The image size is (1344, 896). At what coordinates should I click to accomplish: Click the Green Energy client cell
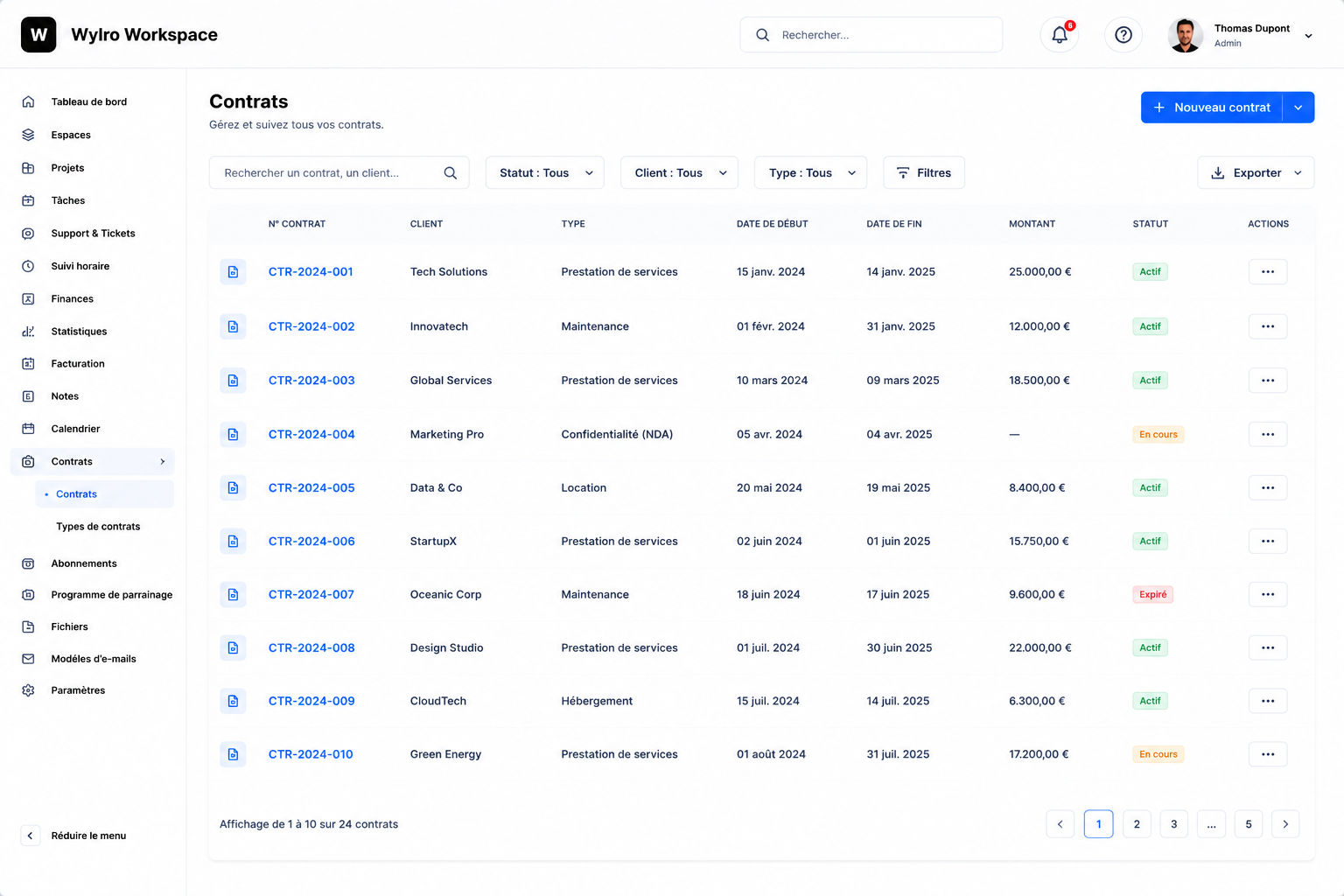click(x=445, y=754)
